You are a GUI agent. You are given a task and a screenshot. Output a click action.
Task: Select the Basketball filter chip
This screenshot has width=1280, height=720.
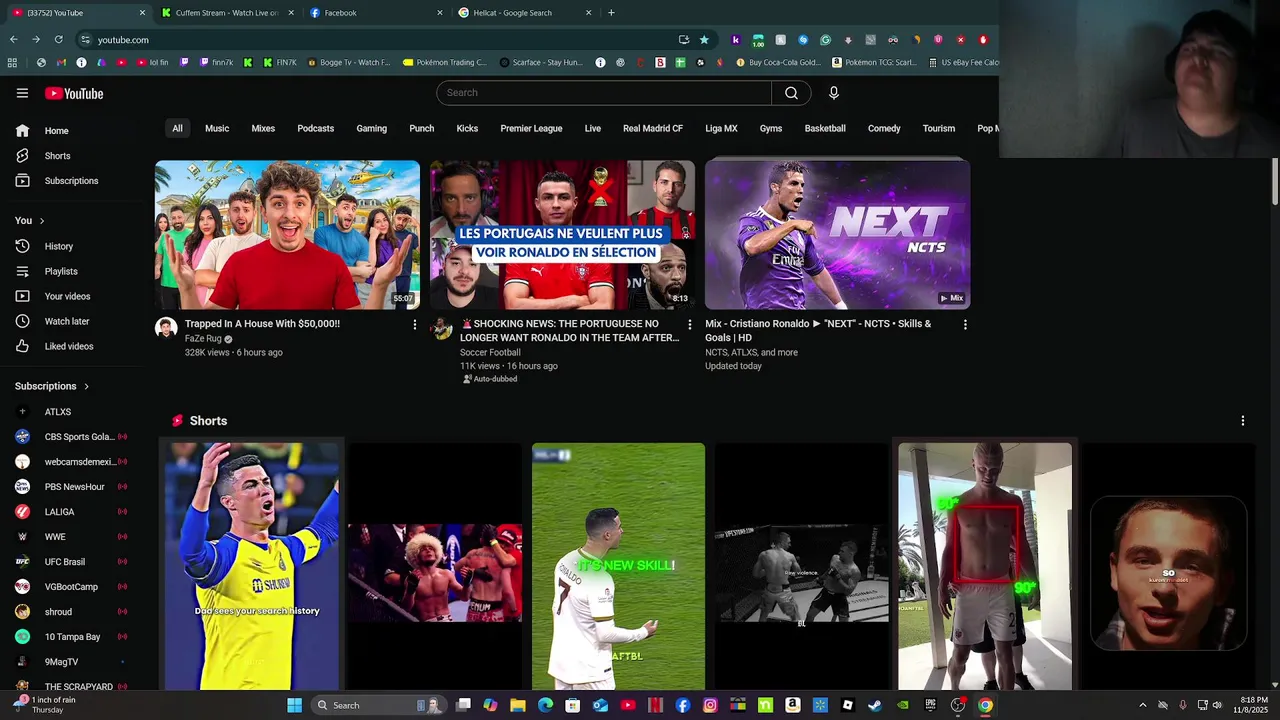(825, 128)
